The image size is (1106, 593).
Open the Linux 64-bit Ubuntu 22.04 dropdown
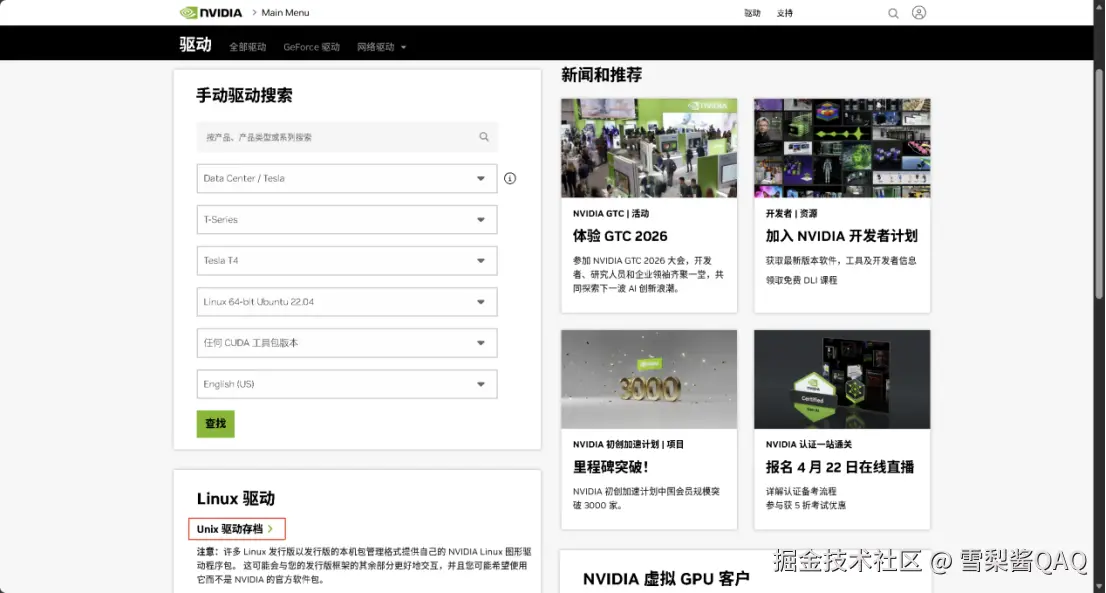347,302
